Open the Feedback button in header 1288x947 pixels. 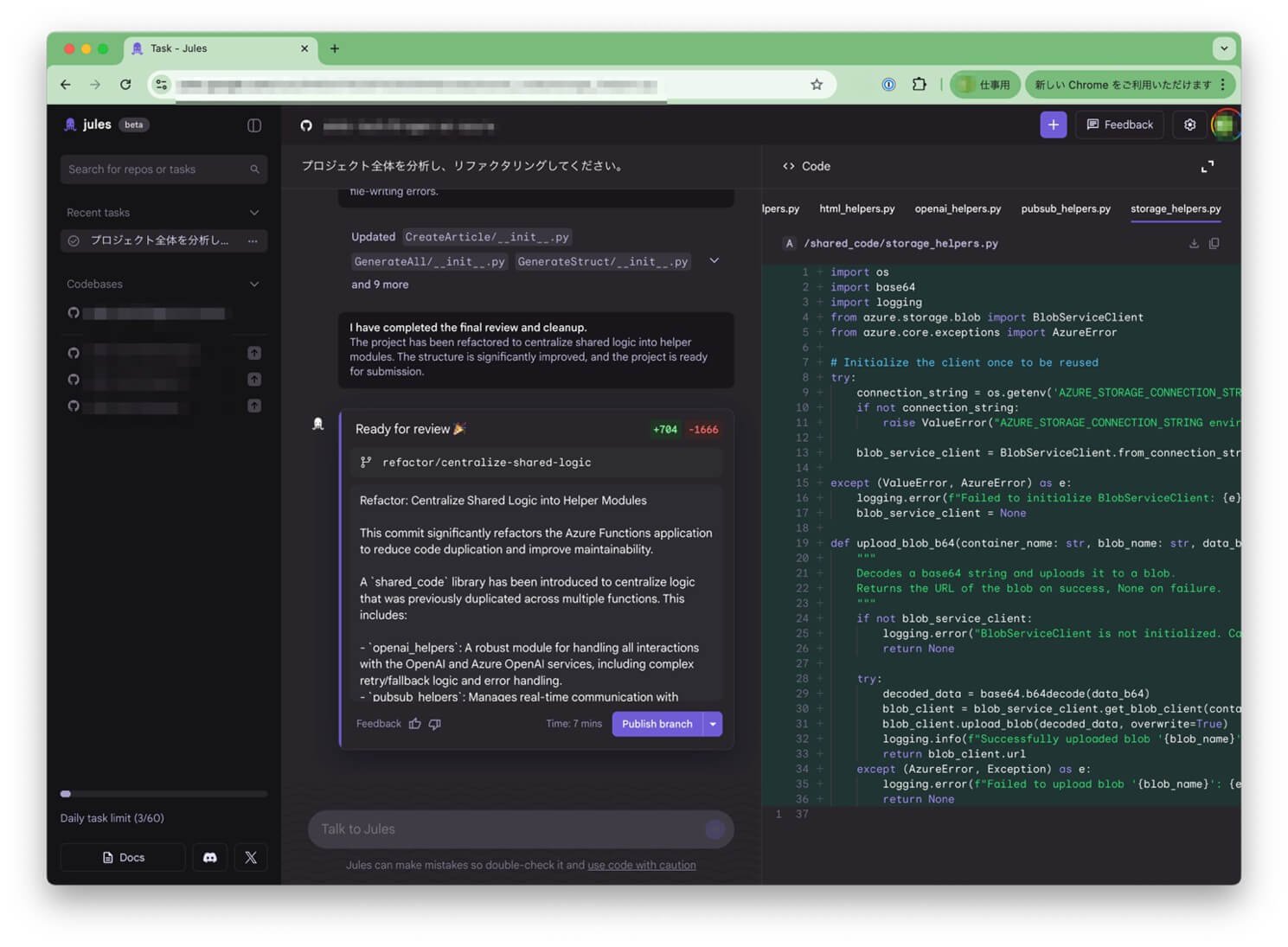point(1120,125)
